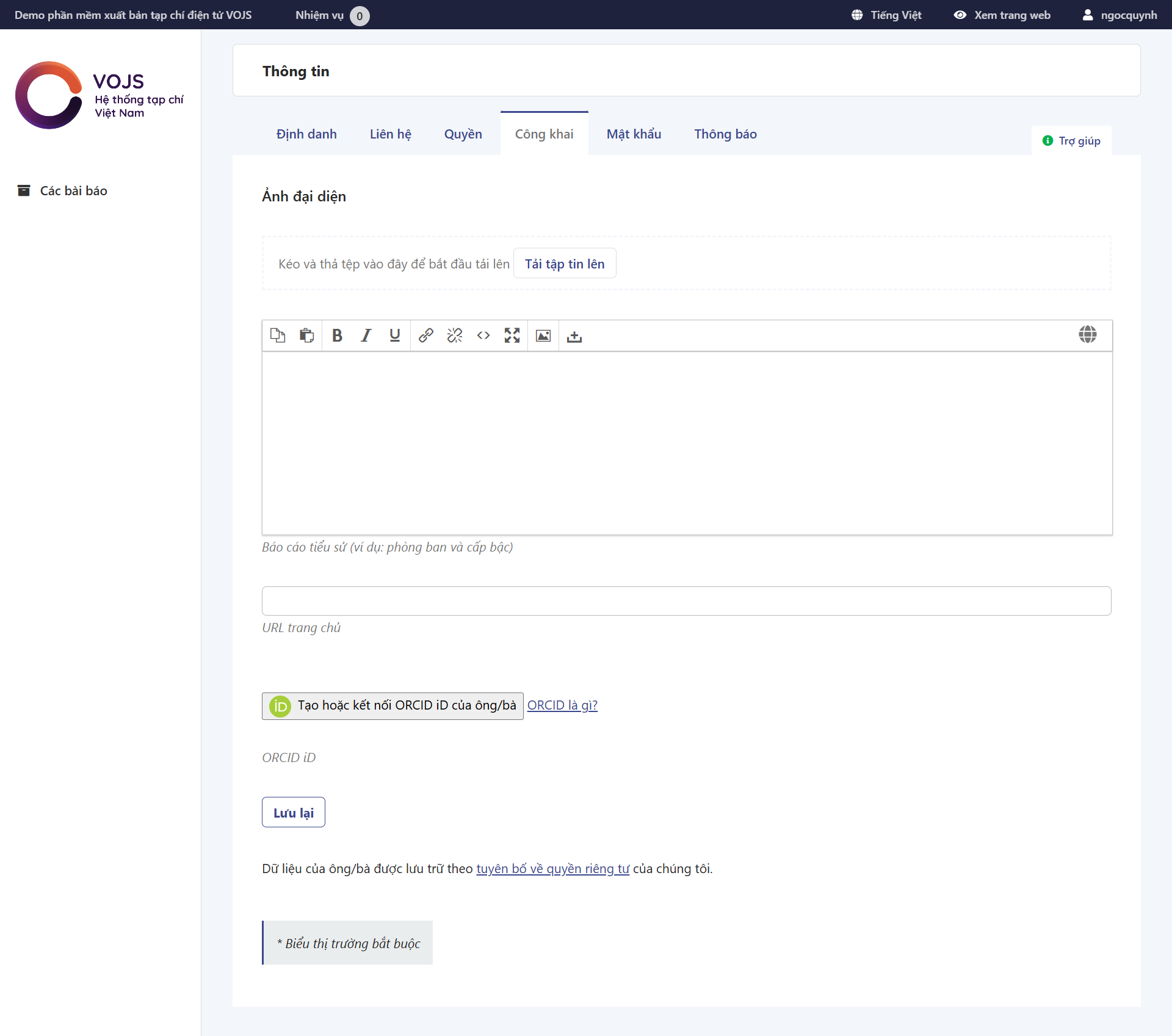This screenshot has width=1172, height=1036.
Task: Toggle bold formatting in the biography editor
Action: pyautogui.click(x=337, y=336)
